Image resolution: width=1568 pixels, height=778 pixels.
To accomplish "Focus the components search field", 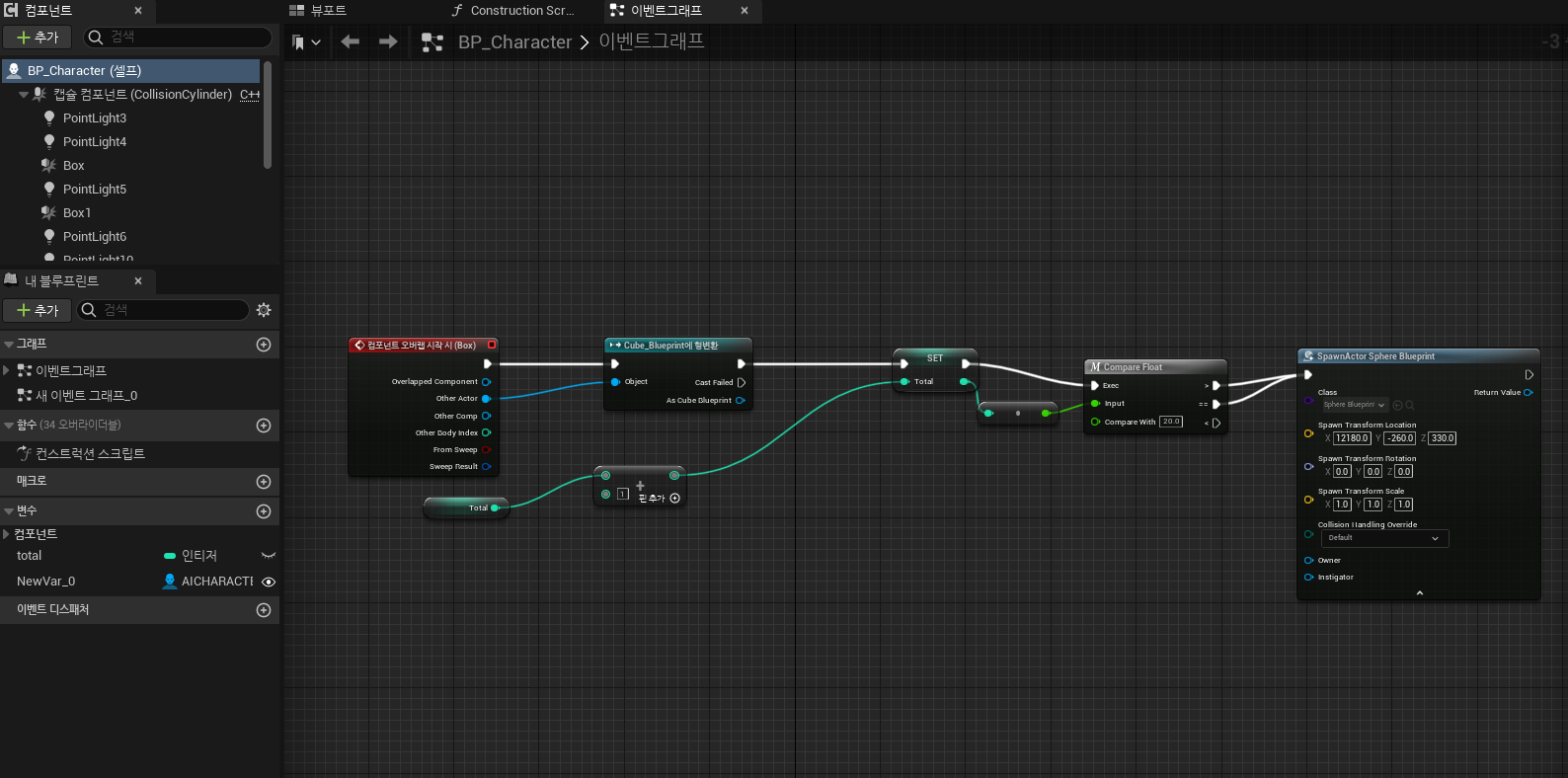I will [x=178, y=38].
